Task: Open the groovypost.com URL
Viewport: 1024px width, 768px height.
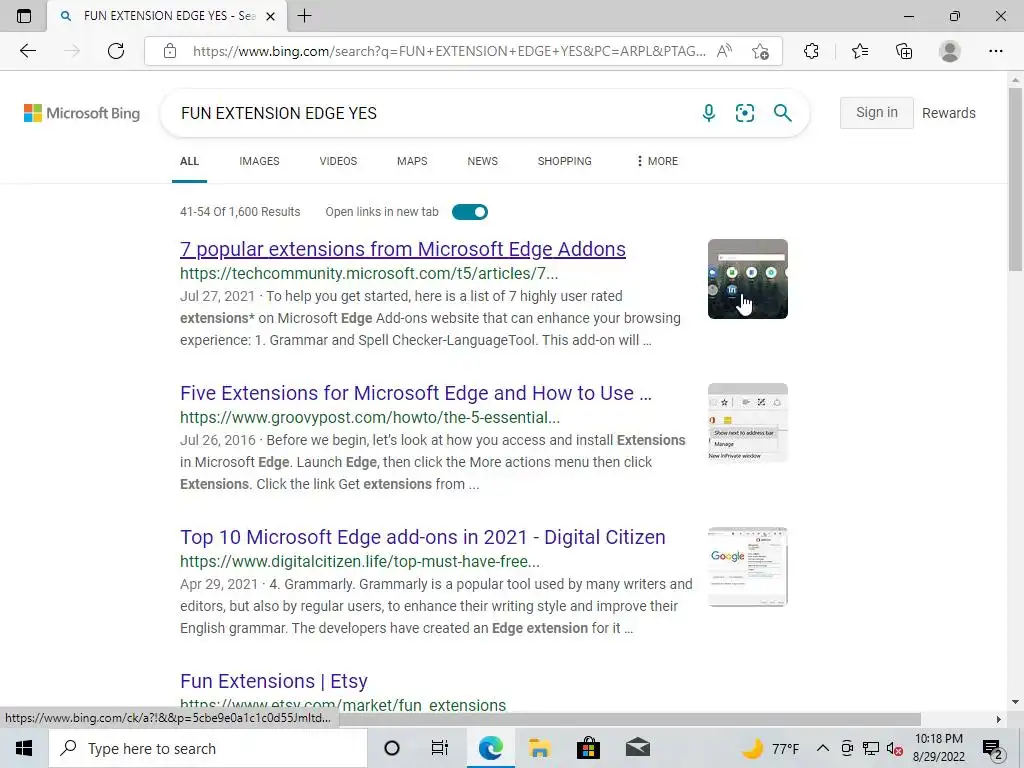Action: tap(370, 417)
